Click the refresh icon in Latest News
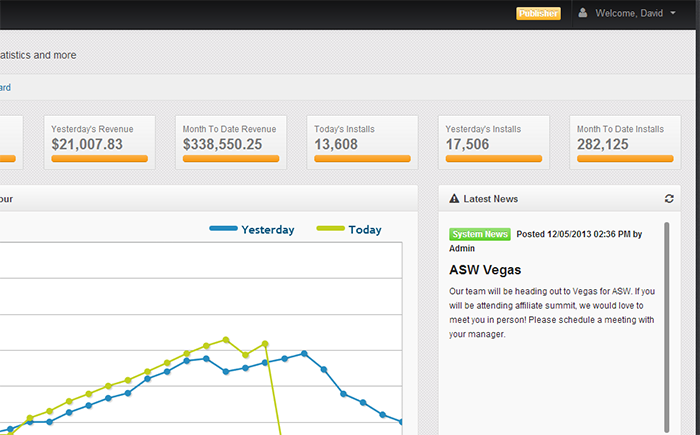 (x=669, y=199)
